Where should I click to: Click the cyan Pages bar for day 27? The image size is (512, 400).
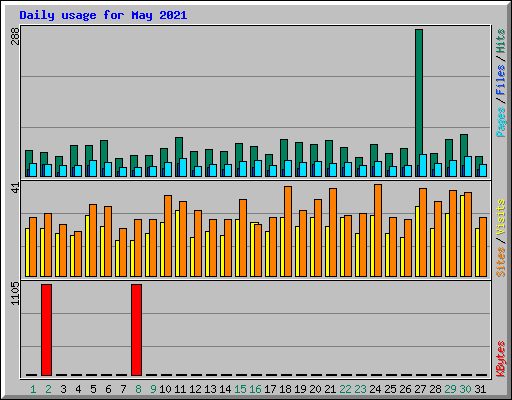pos(423,165)
